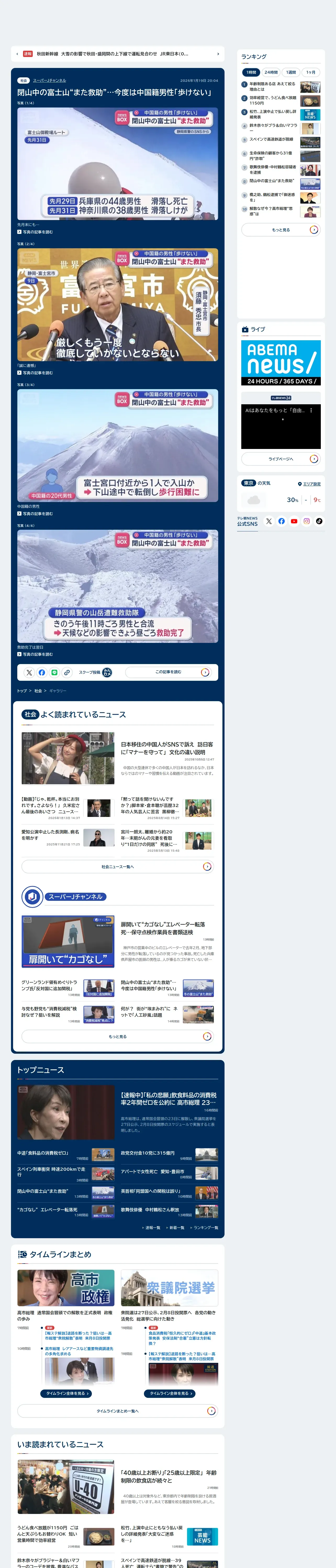Open the エリア設定 weather link
This screenshot has height=1568, width=336.
tap(312, 484)
